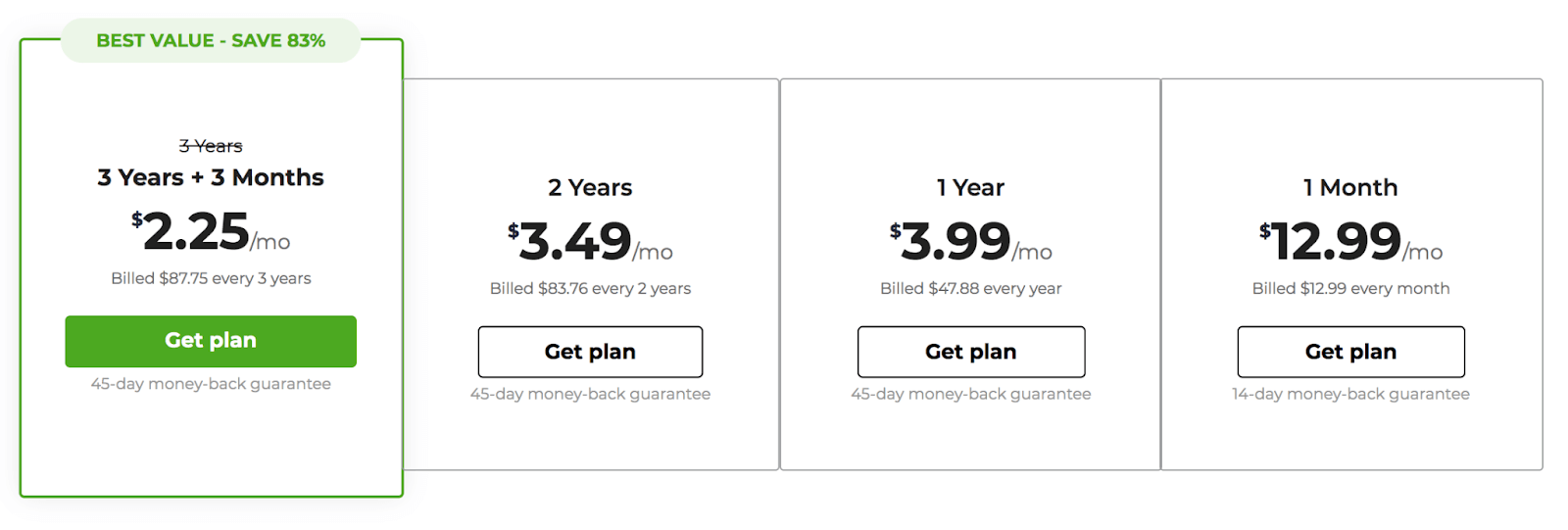This screenshot has height=530, width=1568.
Task: Click the green Get plan button
Action: tap(211, 341)
